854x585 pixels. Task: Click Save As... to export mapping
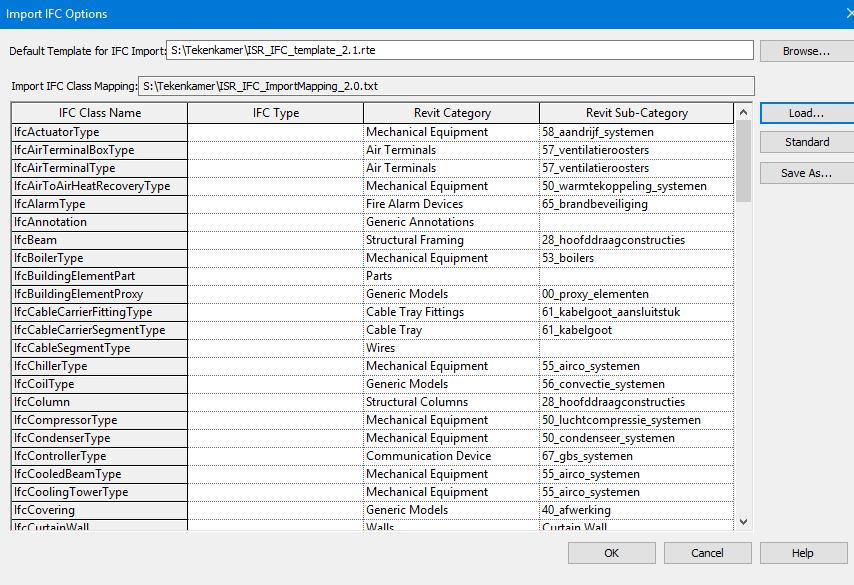pos(806,173)
